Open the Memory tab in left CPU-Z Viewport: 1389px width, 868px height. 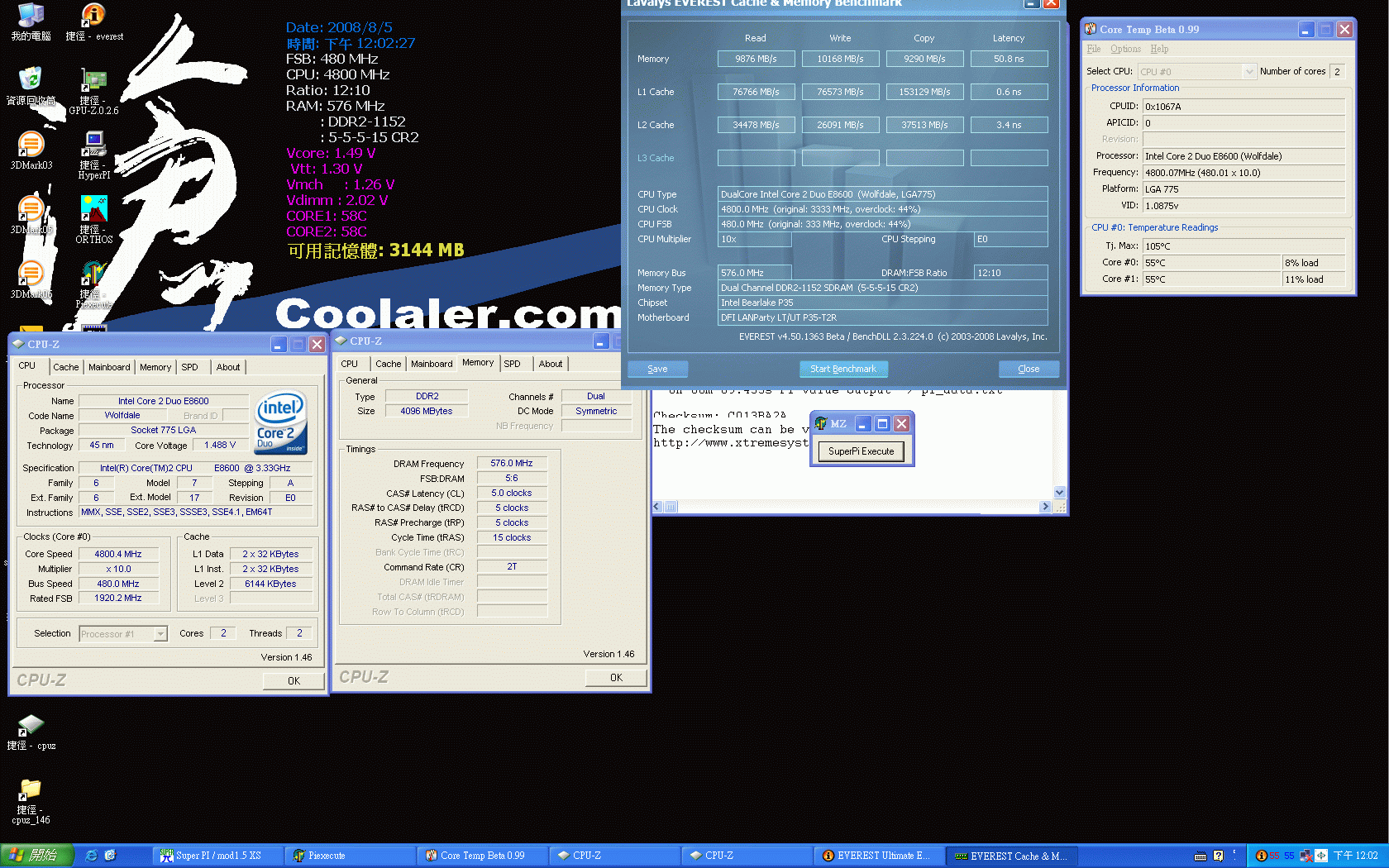155,367
